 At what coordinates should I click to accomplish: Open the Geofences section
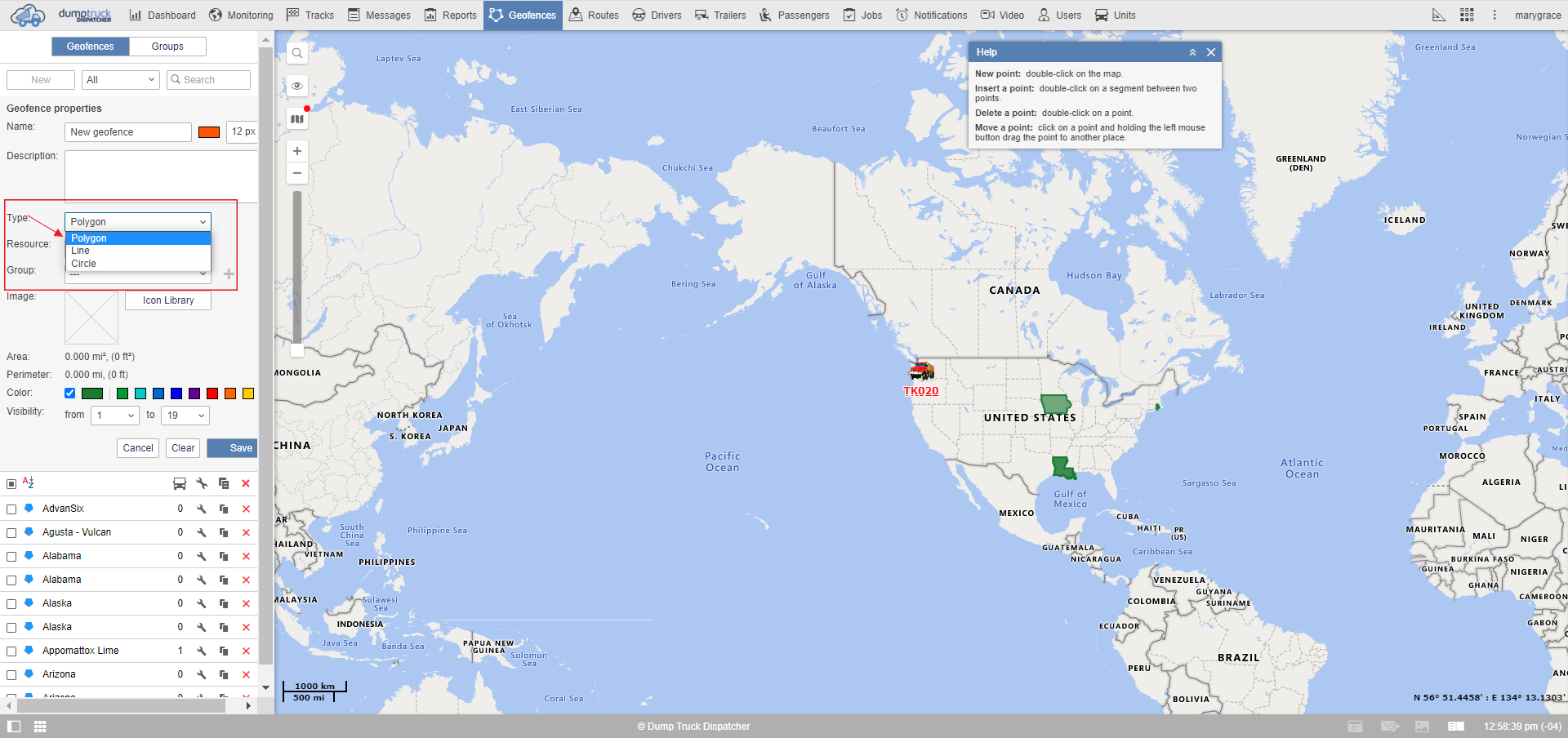point(523,15)
